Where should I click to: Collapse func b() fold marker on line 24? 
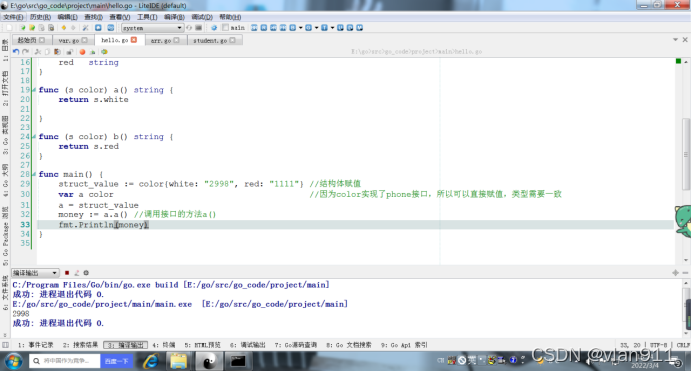34,137
